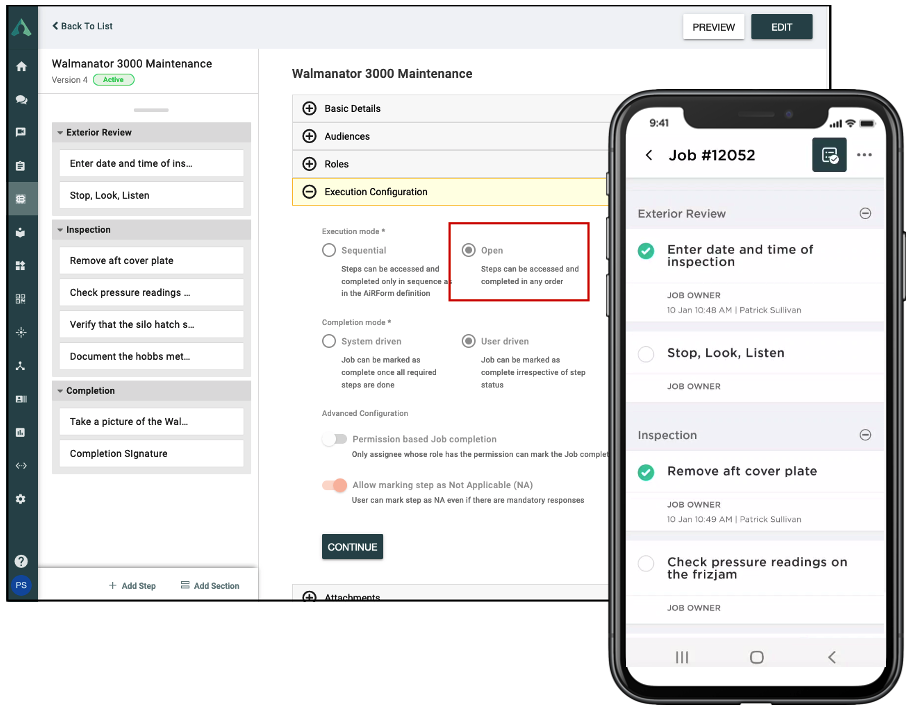The height and width of the screenshot is (707, 912).
Task: Enable Permission based Job completion toggle
Action: pos(334,439)
